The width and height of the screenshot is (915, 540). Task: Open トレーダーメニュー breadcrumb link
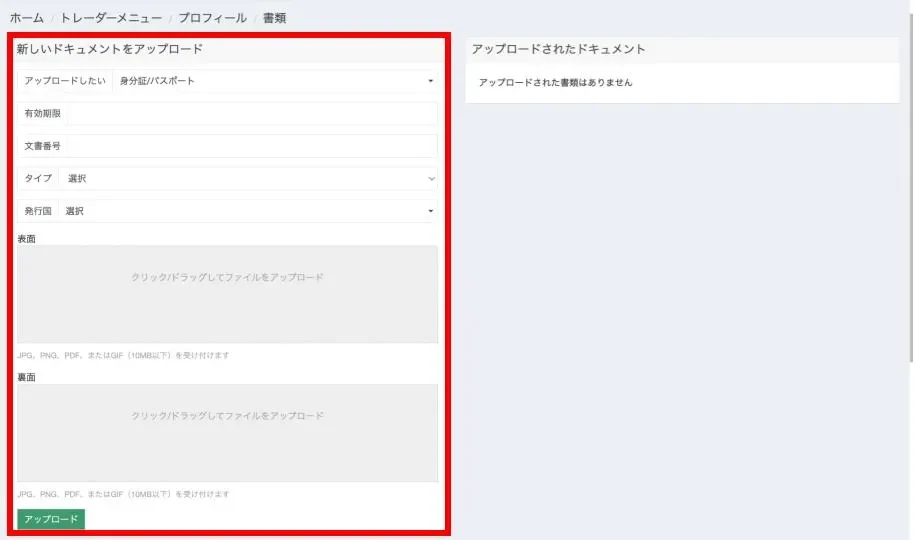coord(111,18)
